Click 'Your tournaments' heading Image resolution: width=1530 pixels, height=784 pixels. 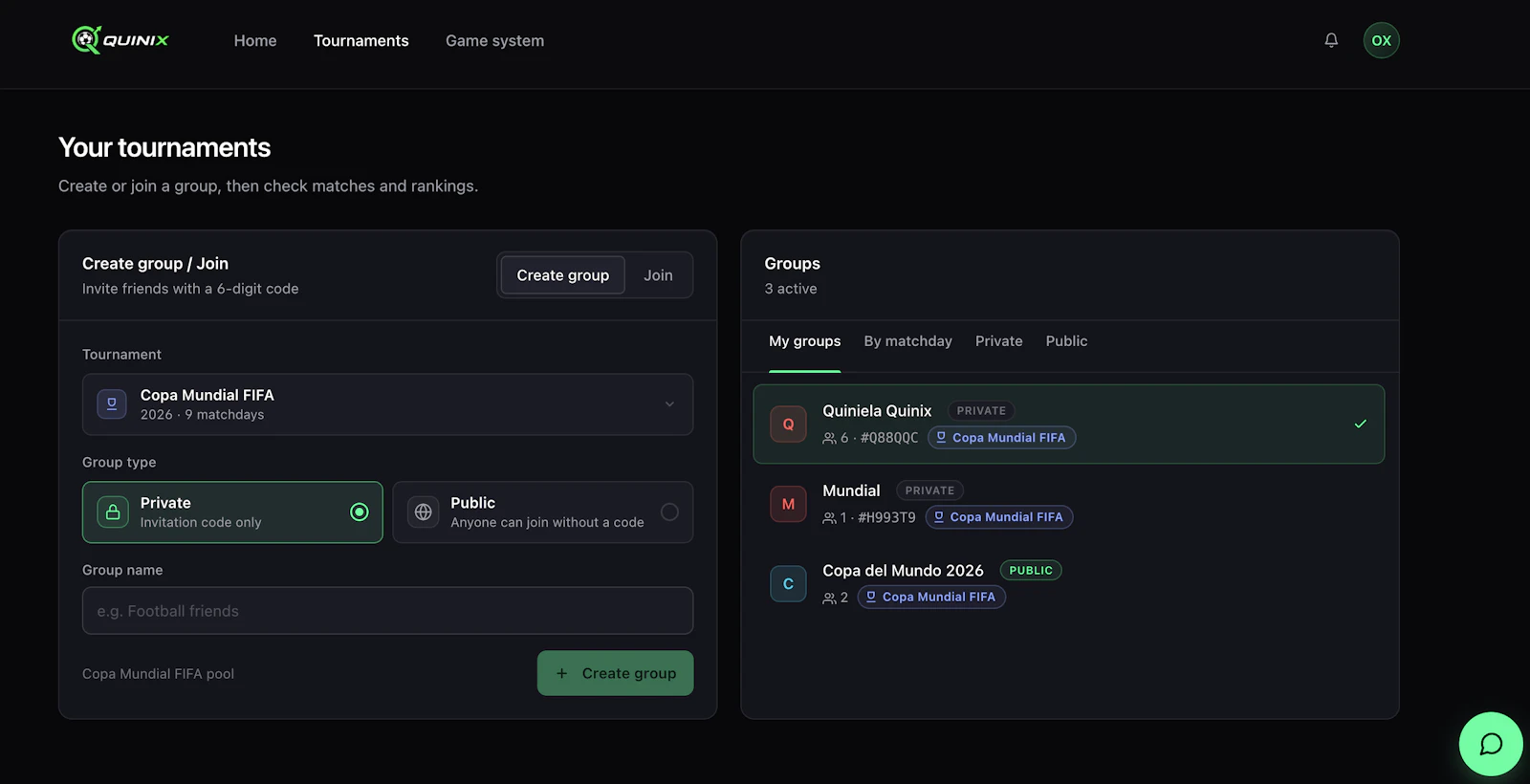(x=164, y=147)
